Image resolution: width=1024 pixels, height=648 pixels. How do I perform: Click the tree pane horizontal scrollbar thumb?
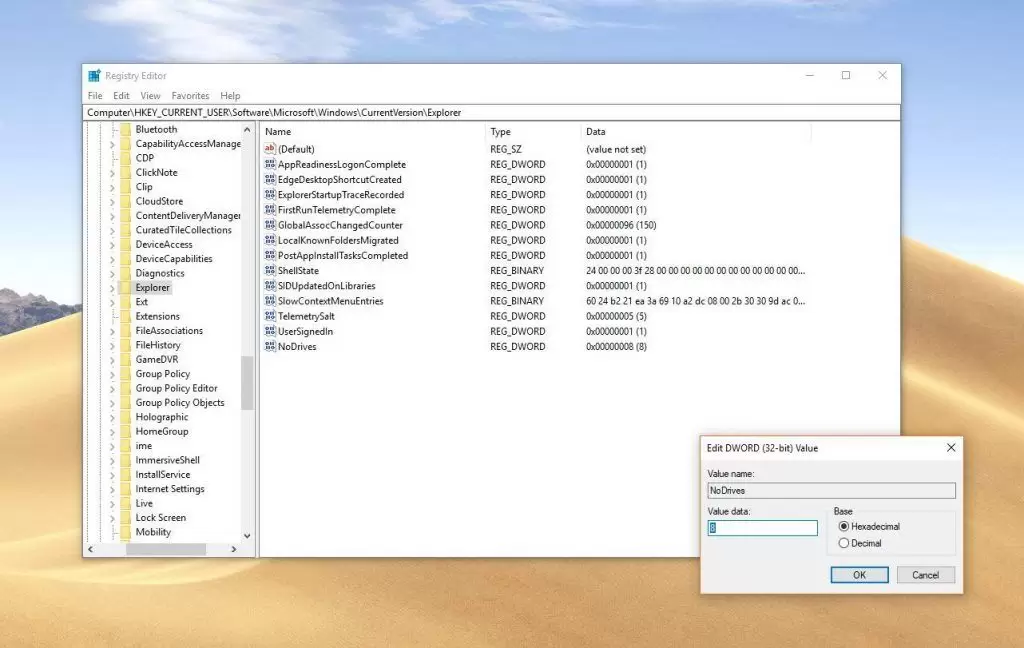point(166,549)
